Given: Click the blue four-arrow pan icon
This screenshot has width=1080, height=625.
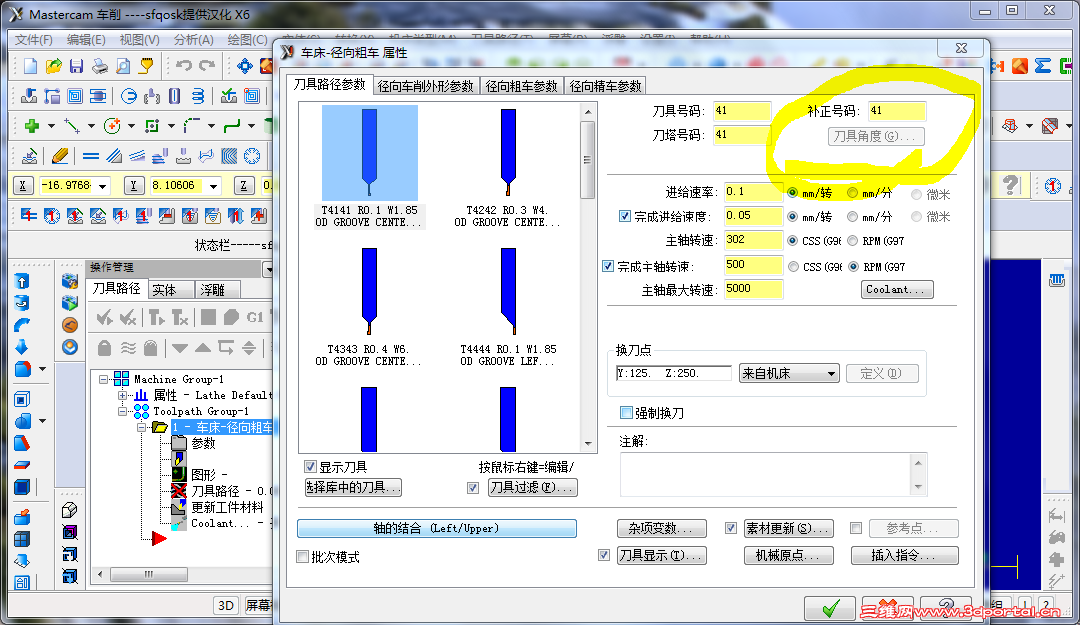Looking at the screenshot, I should pyautogui.click(x=245, y=66).
